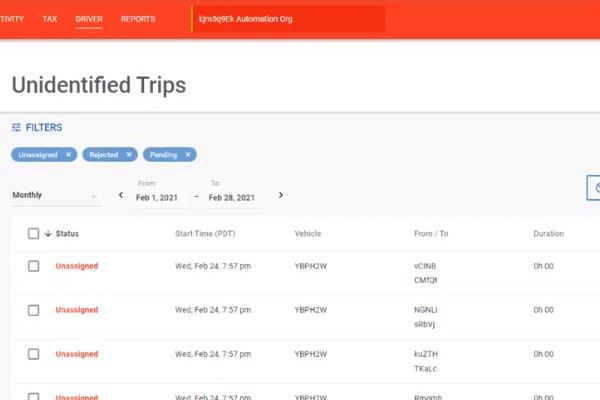The image size is (600, 400).
Task: Toggle the select-all checkbox in header
Action: click(33, 233)
